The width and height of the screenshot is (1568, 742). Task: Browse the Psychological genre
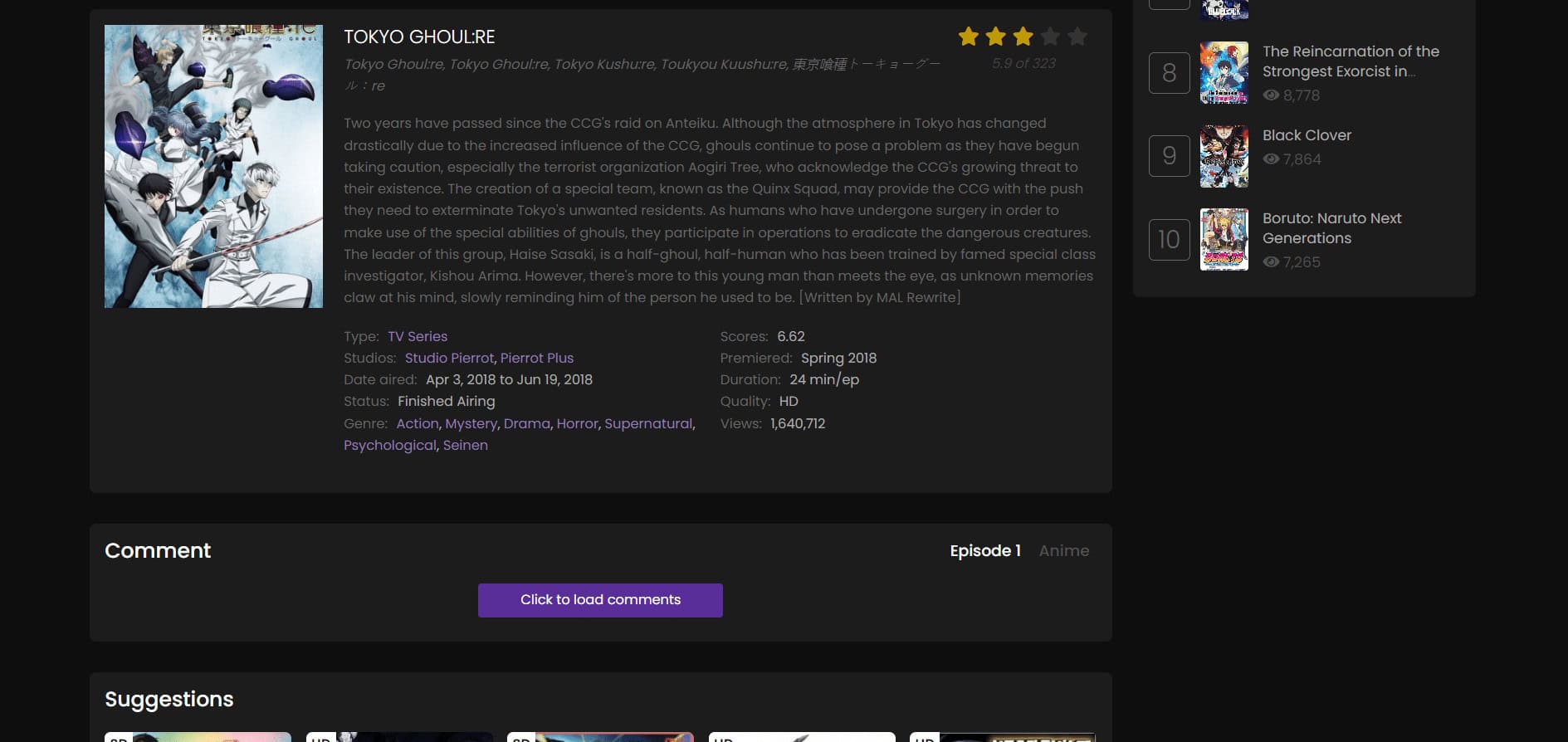390,446
